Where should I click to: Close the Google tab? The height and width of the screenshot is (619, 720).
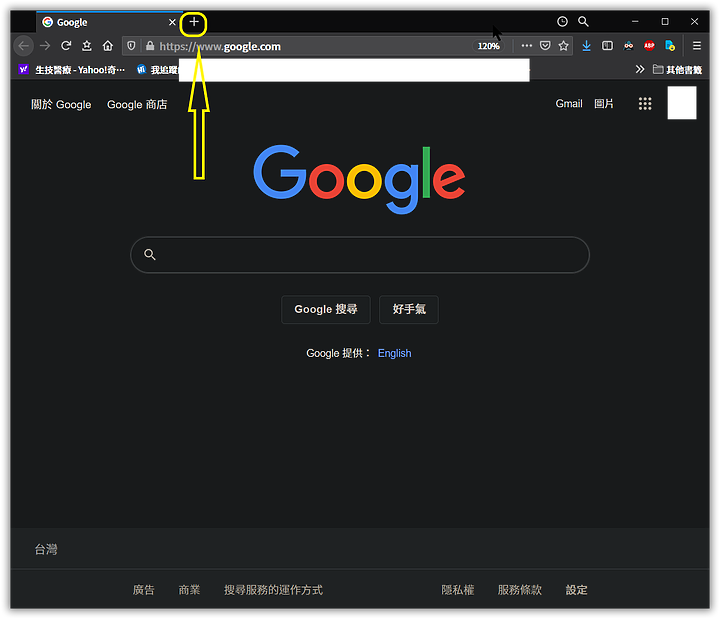click(172, 22)
